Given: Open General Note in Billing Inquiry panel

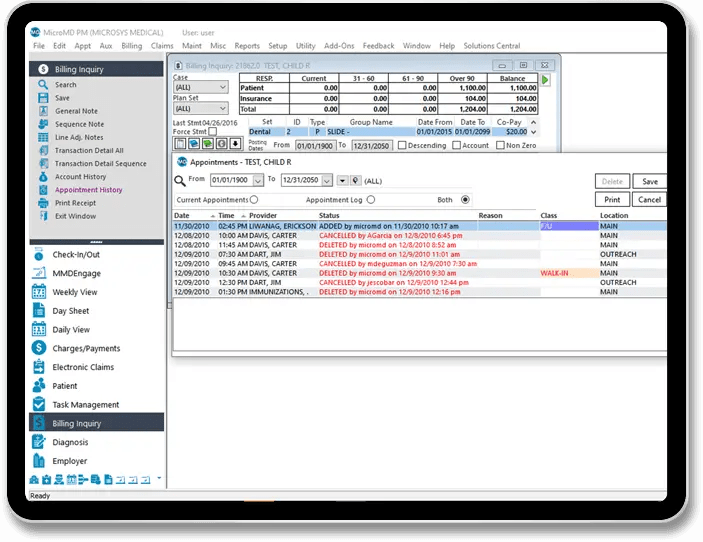Looking at the screenshot, I should coord(76,111).
